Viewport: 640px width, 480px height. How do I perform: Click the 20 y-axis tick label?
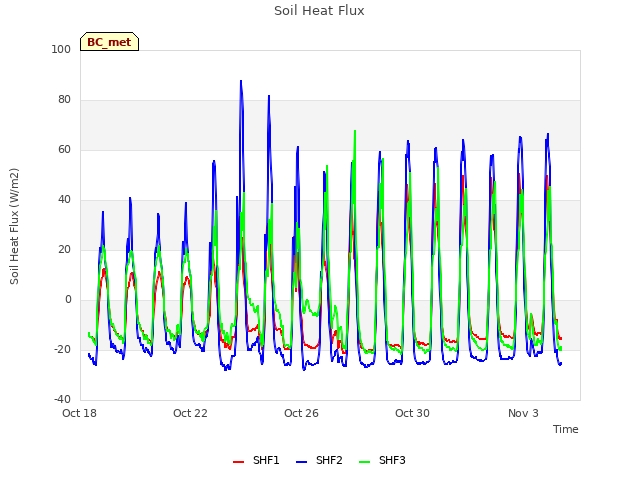[64, 249]
